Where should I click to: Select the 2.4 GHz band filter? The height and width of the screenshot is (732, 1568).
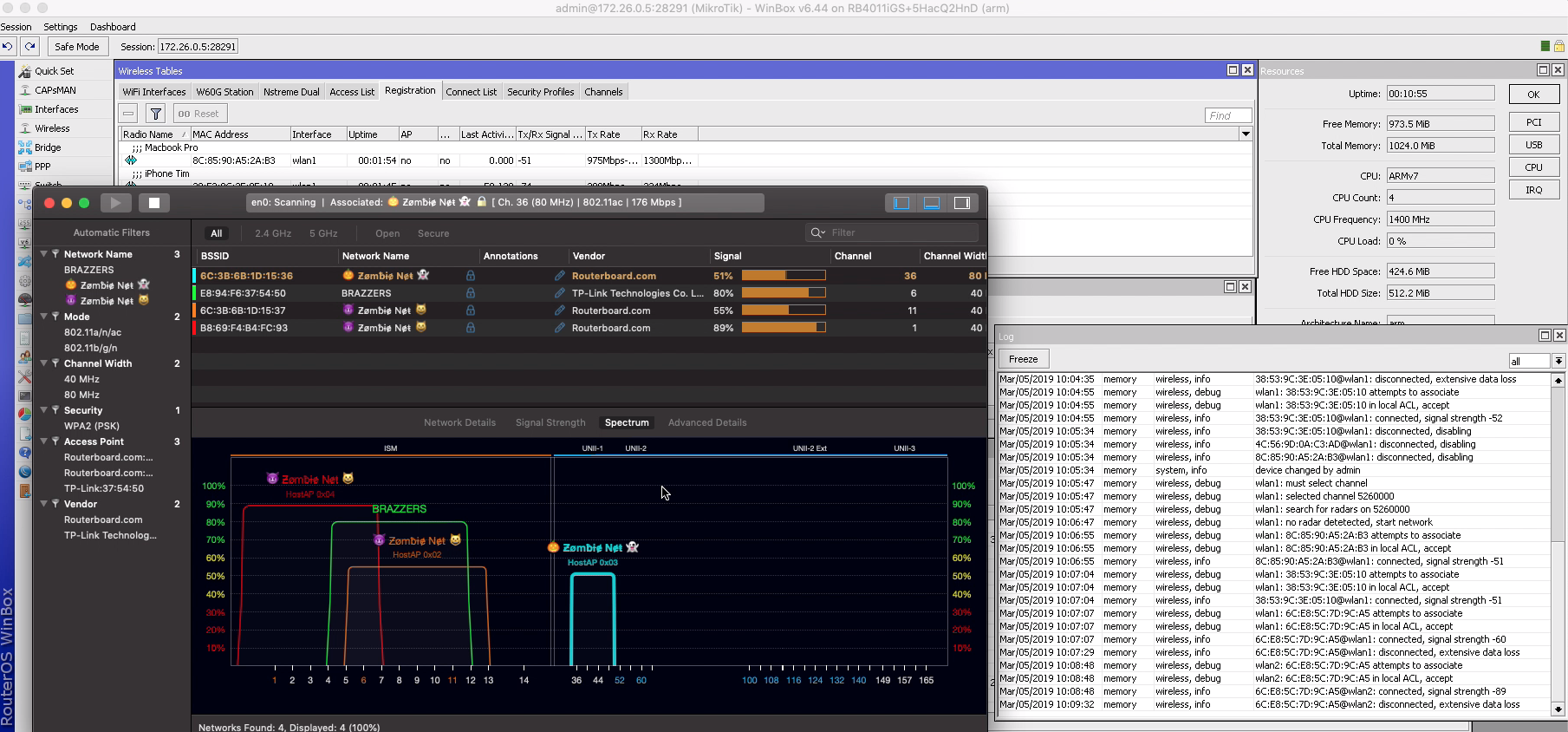click(x=273, y=233)
